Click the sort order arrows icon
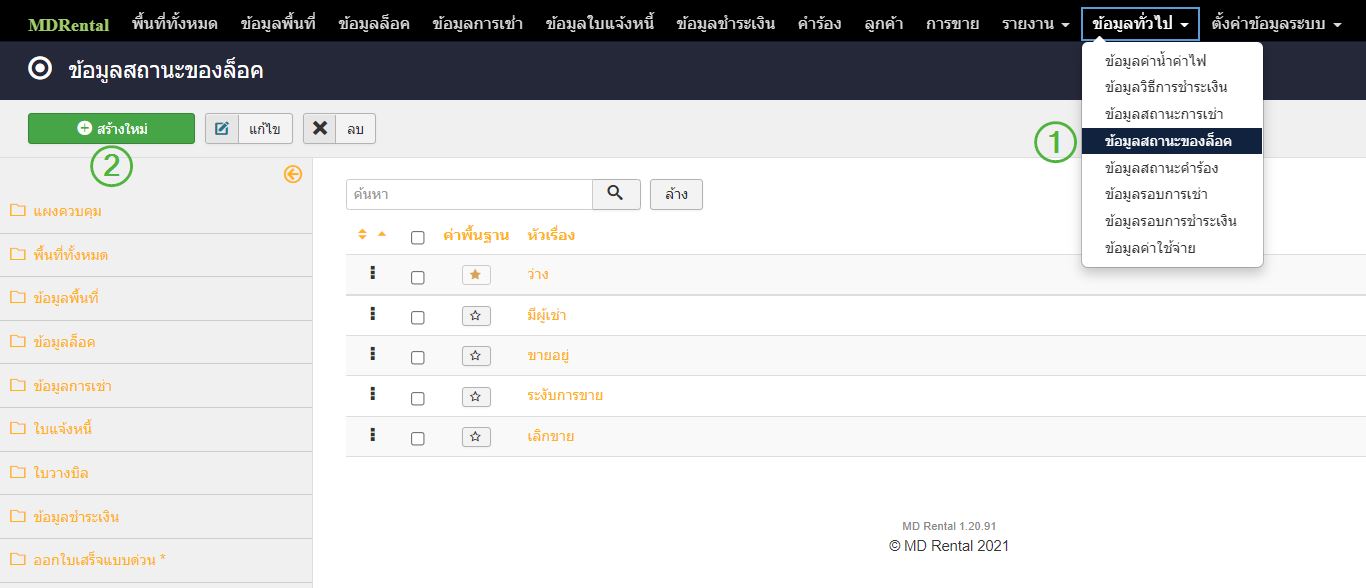 coord(363,235)
